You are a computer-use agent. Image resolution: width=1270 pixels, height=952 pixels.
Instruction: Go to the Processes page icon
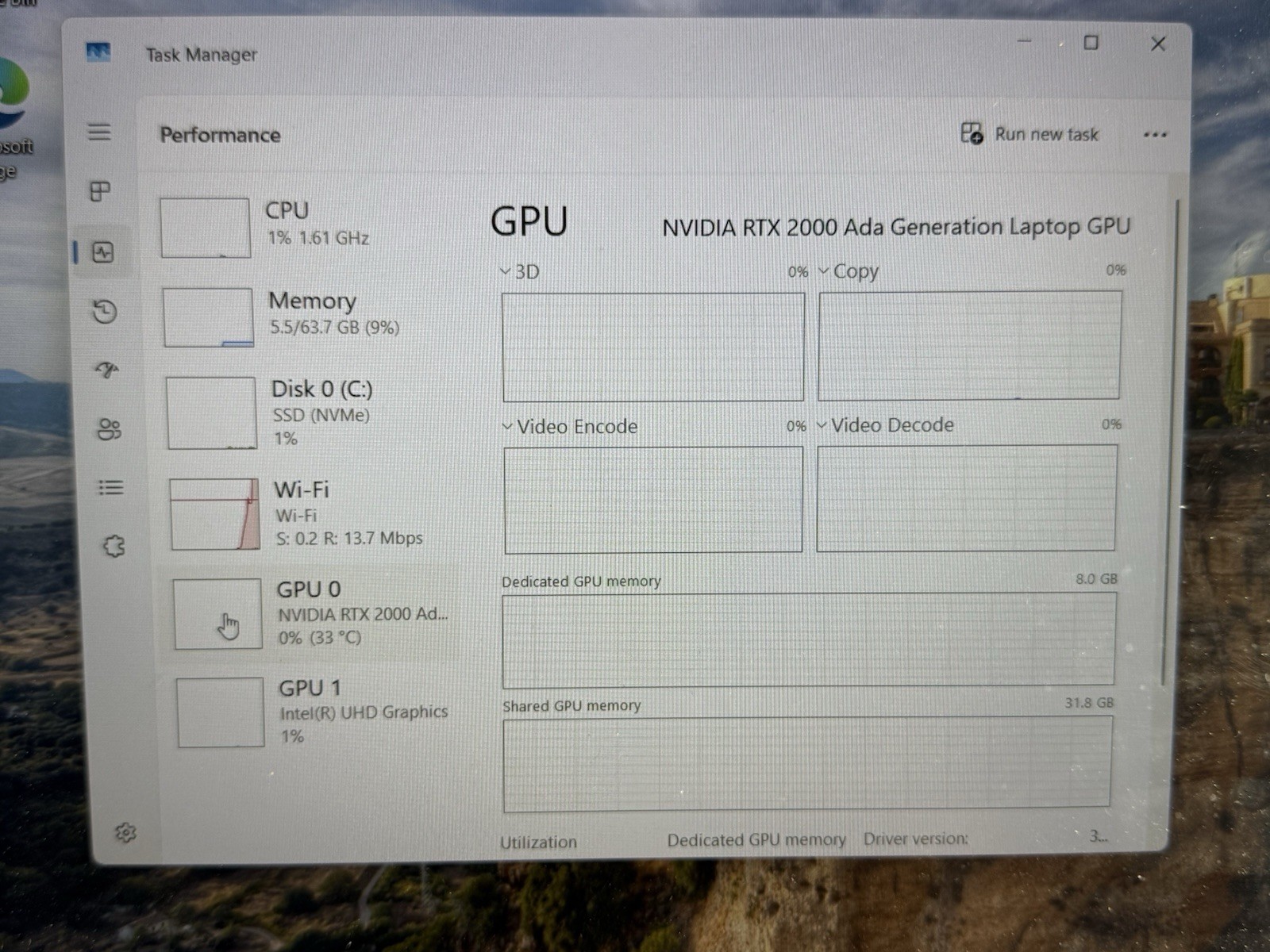100,191
